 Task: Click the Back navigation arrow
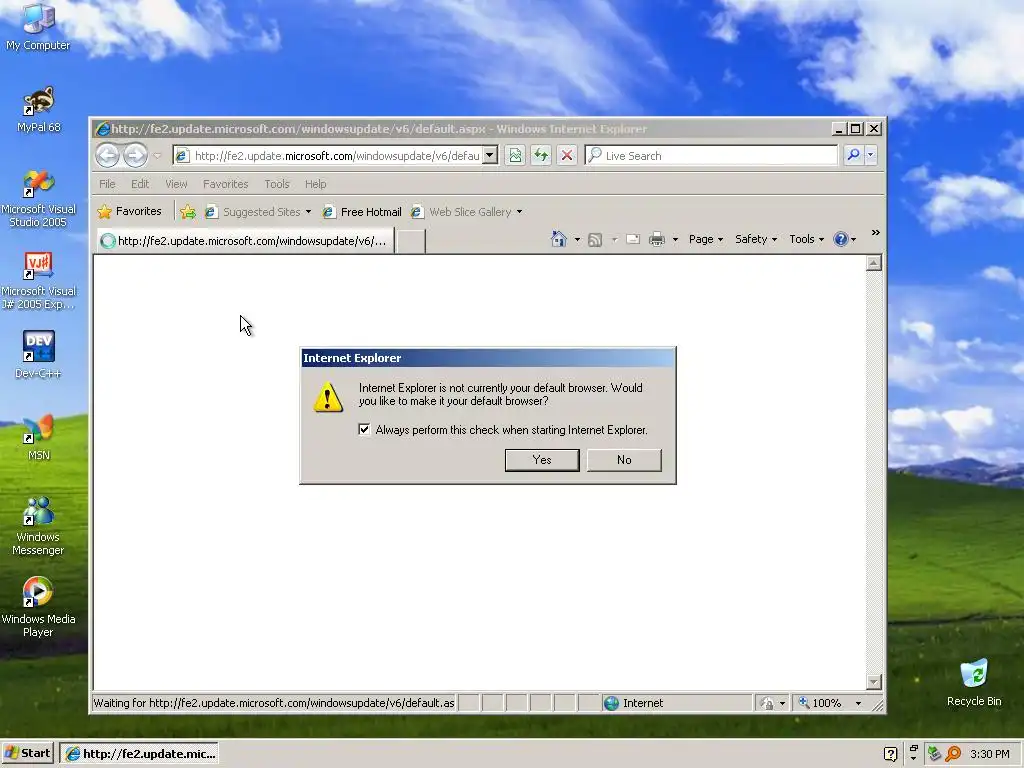click(108, 155)
